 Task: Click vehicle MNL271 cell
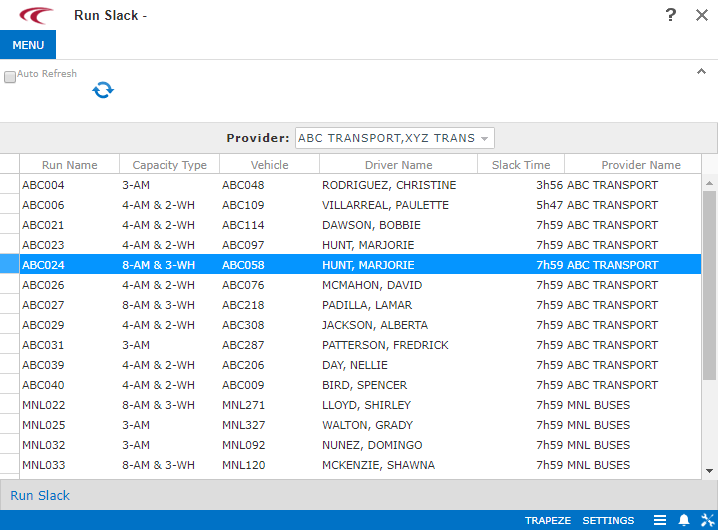tap(243, 405)
